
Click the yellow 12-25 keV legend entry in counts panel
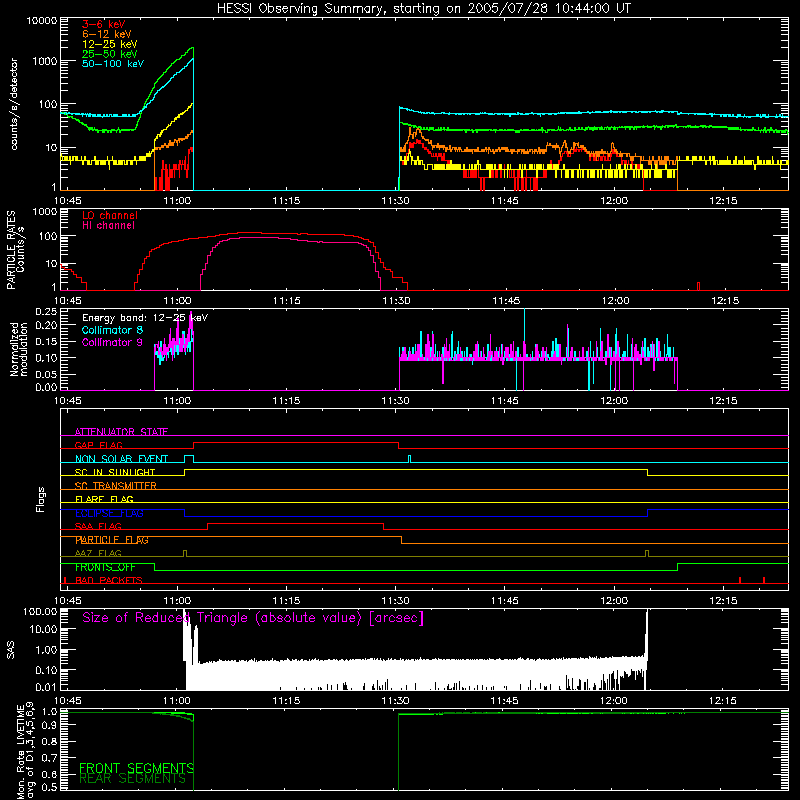click(x=110, y=44)
